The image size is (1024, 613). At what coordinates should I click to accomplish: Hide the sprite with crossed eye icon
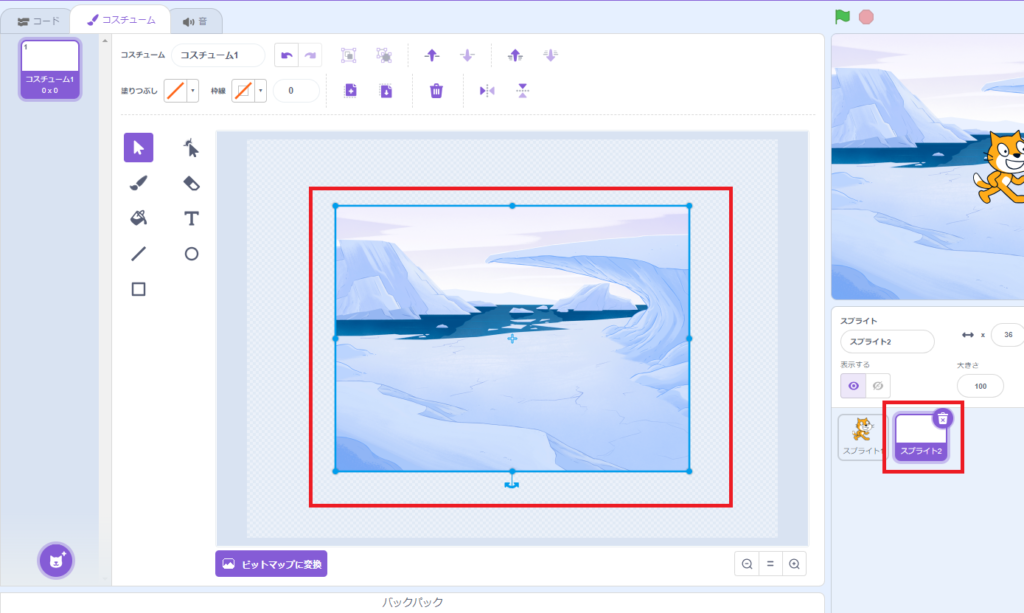coord(877,385)
